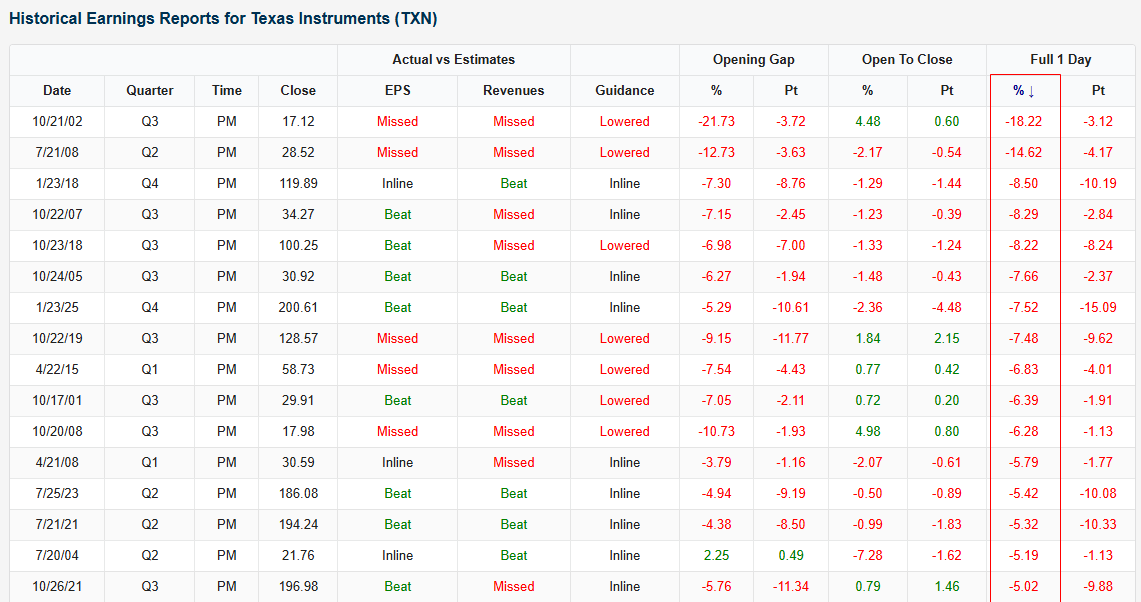Select the 10/22/19 date cell

(57, 338)
